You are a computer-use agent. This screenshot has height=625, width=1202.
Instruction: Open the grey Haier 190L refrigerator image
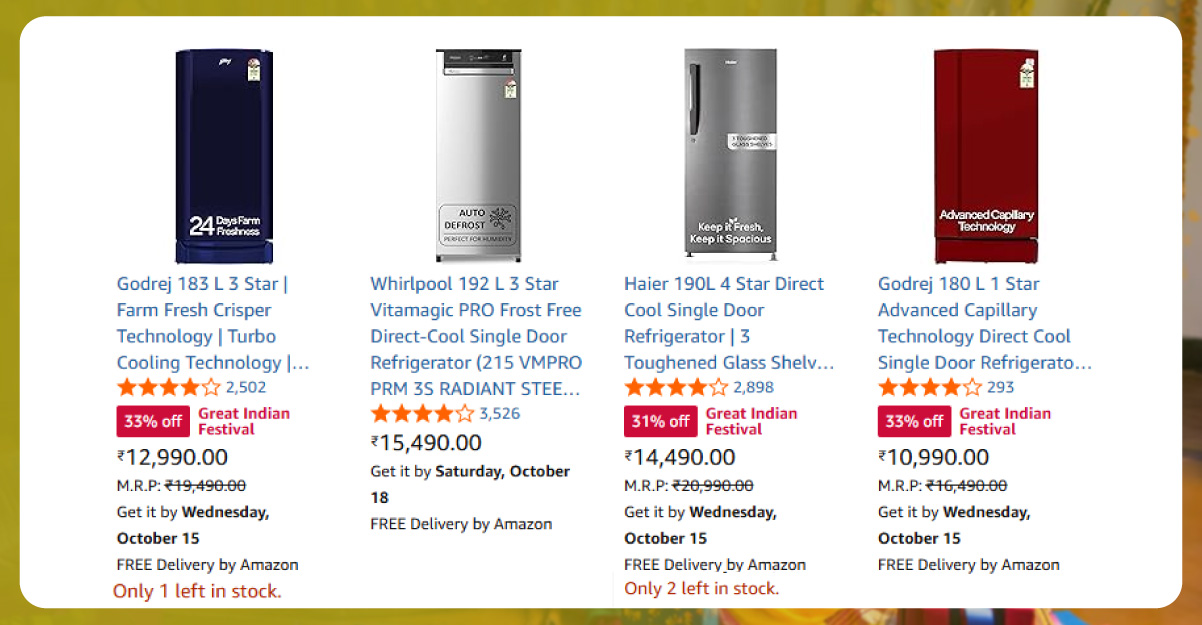click(x=730, y=156)
